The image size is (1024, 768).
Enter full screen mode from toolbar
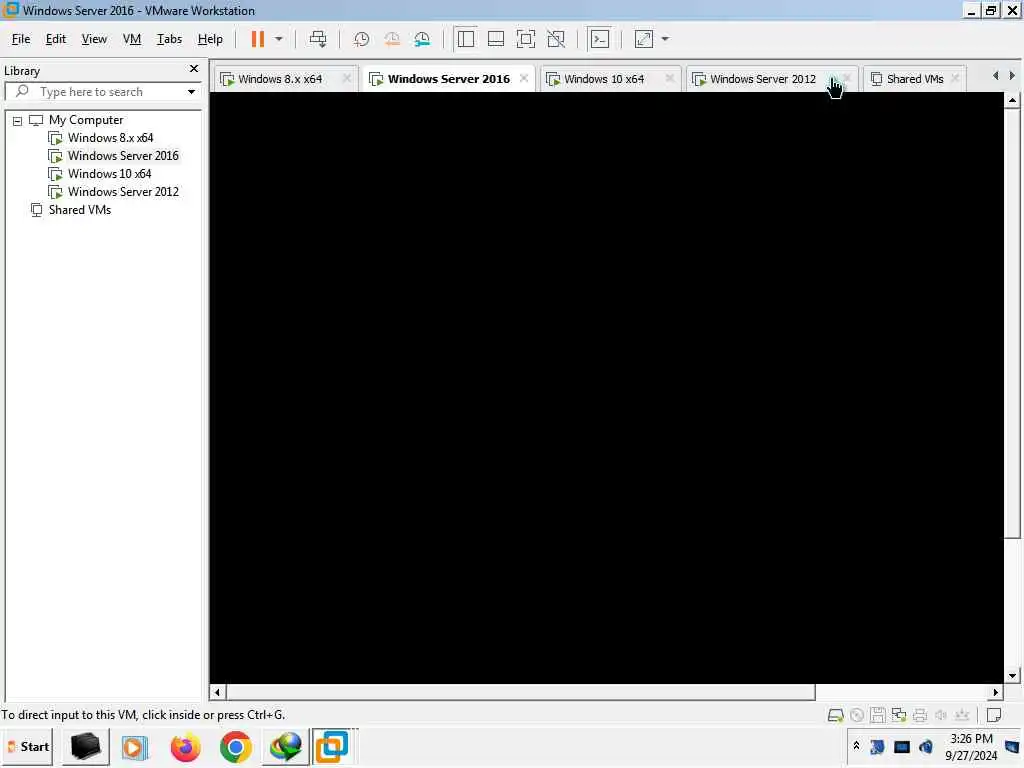pyautogui.click(x=526, y=39)
